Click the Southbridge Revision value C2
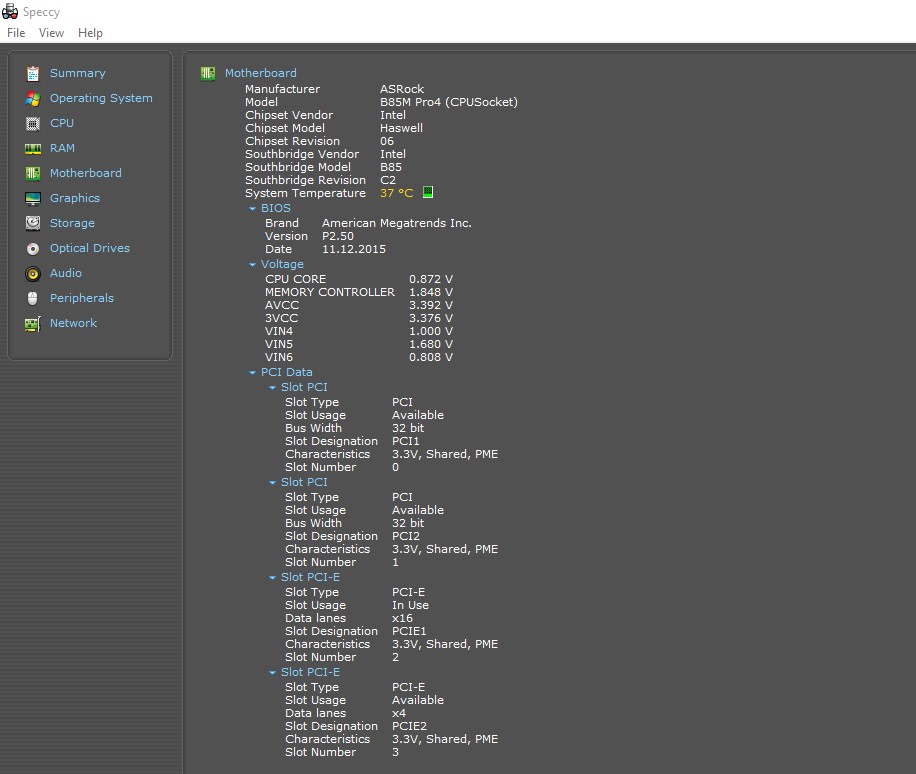This screenshot has height=774, width=916. pyautogui.click(x=388, y=180)
